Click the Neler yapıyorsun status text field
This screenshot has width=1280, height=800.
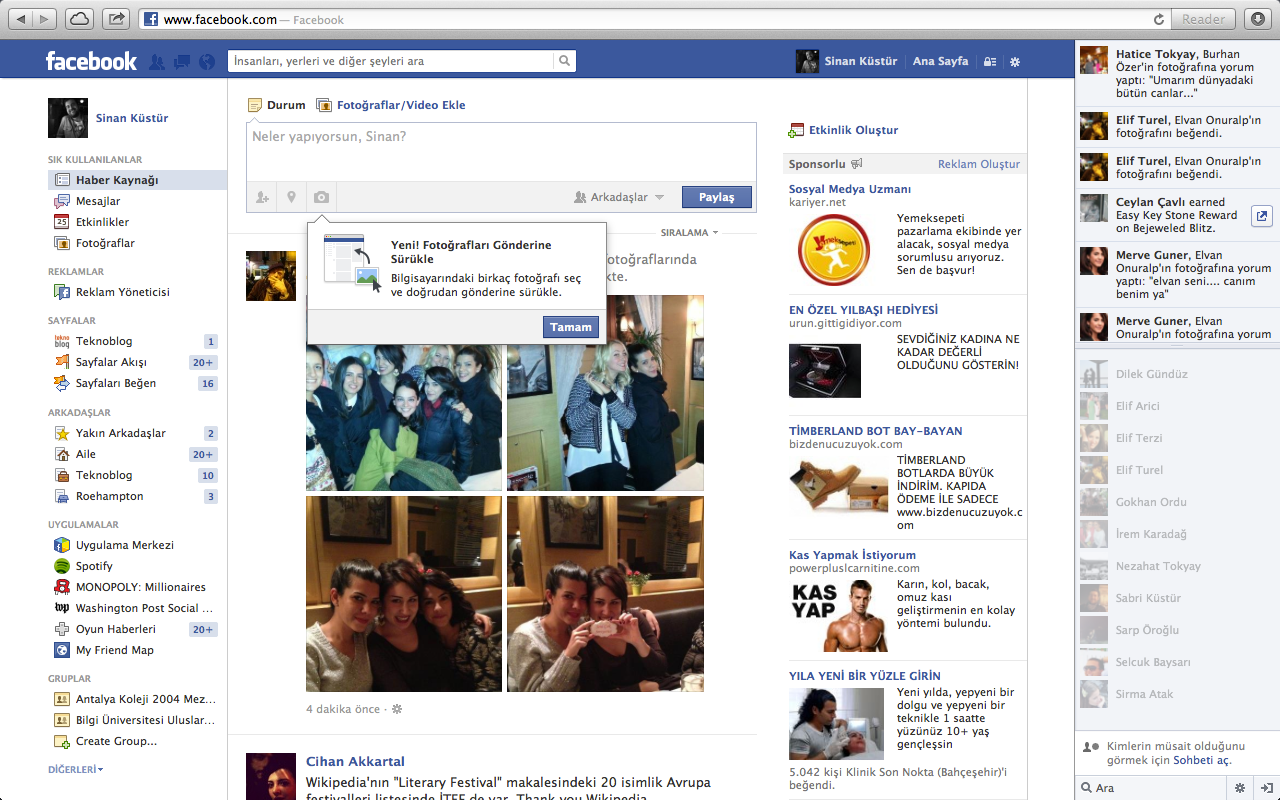(500, 150)
